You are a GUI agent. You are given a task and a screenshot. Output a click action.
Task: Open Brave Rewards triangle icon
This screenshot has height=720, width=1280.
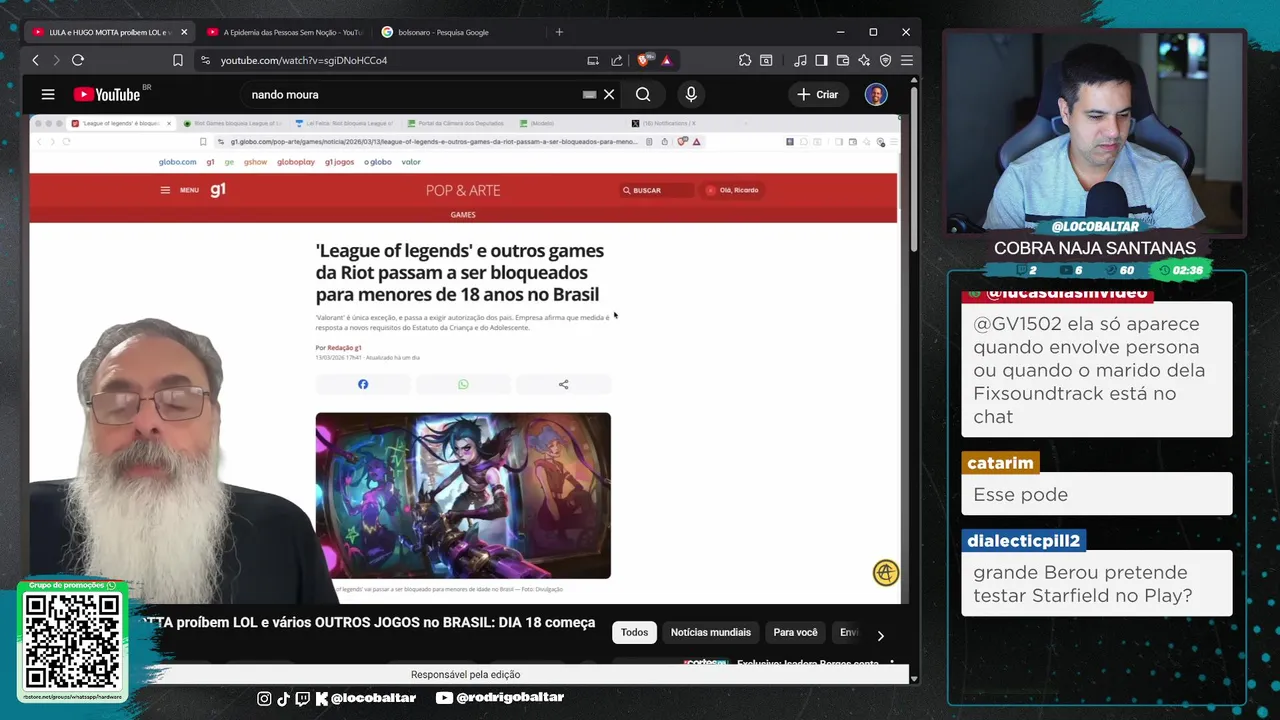[666, 60]
